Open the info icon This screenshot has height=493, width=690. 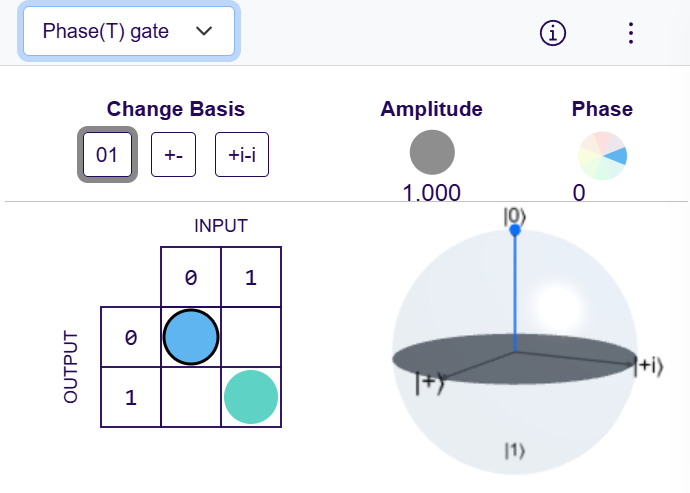coord(553,32)
